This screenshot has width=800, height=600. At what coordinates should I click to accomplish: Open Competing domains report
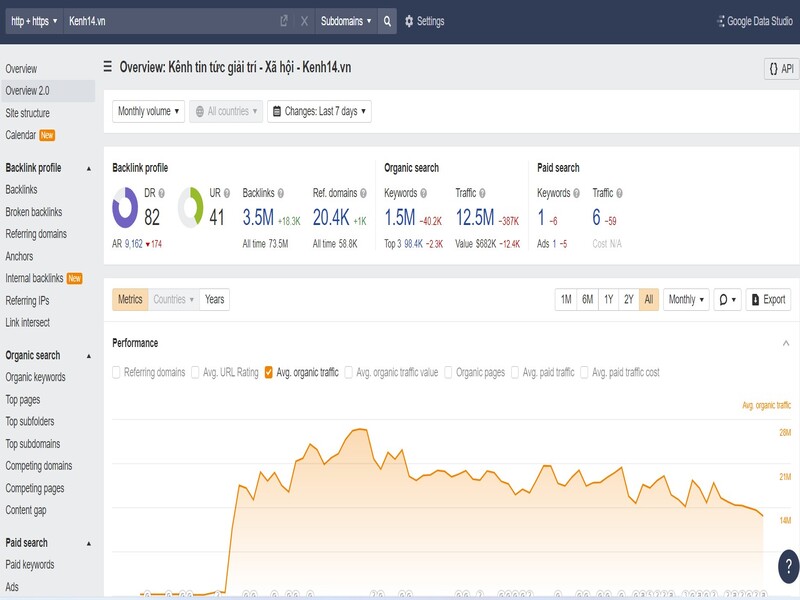(x=39, y=466)
